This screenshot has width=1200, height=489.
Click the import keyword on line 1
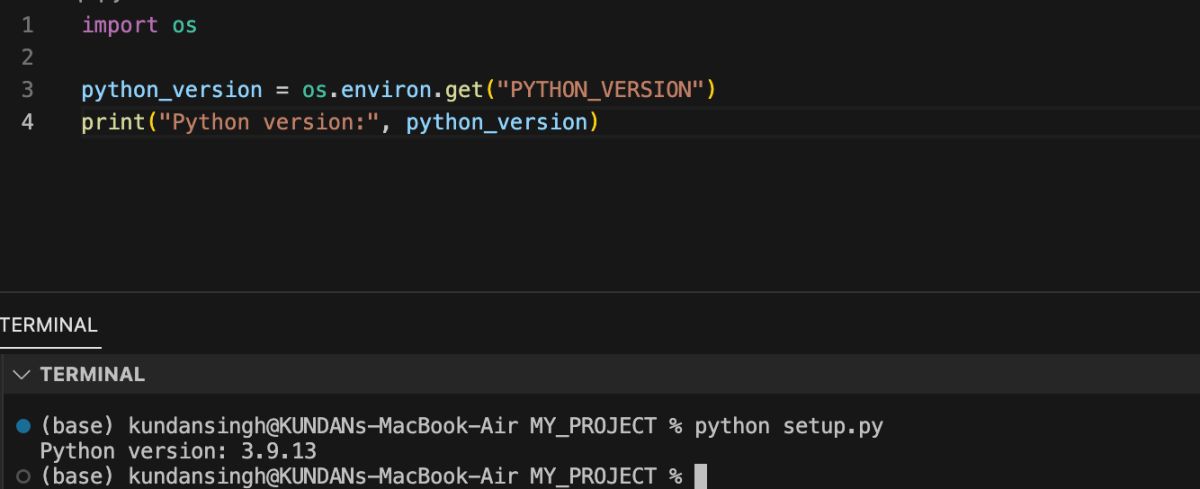119,25
